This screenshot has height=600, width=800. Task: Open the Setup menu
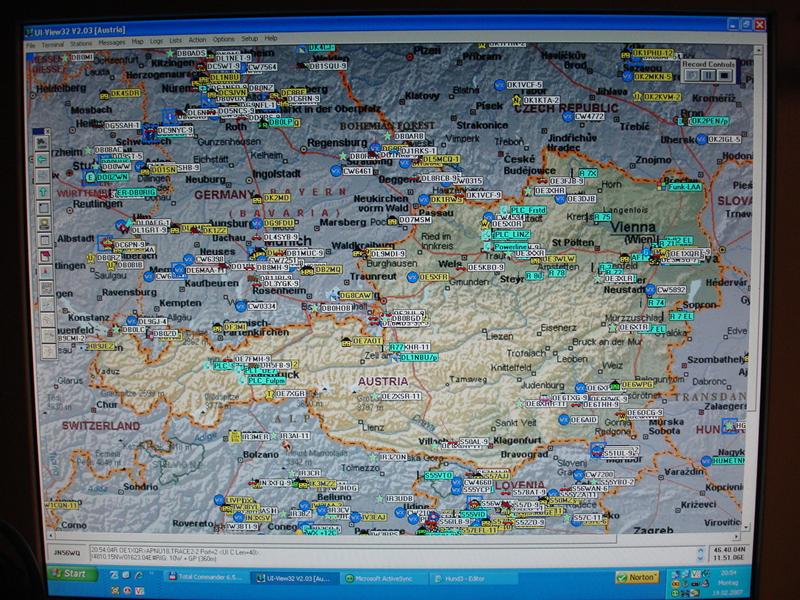pyautogui.click(x=249, y=39)
